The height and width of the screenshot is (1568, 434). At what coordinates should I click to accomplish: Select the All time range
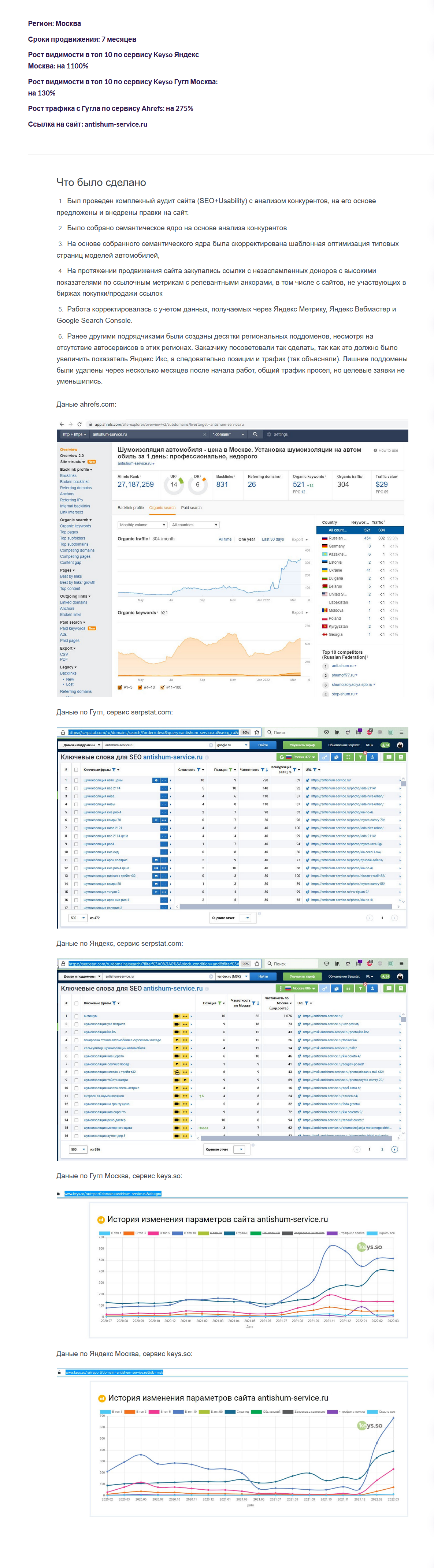pyautogui.click(x=225, y=539)
